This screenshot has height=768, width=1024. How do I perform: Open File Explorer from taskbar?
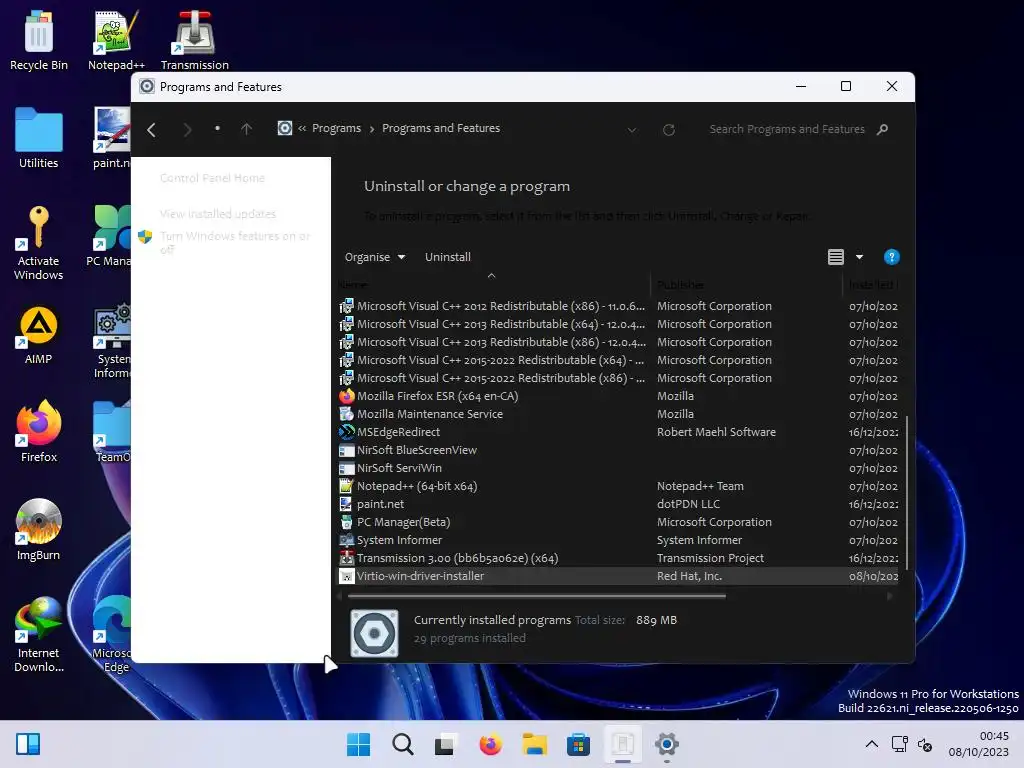[x=534, y=744]
